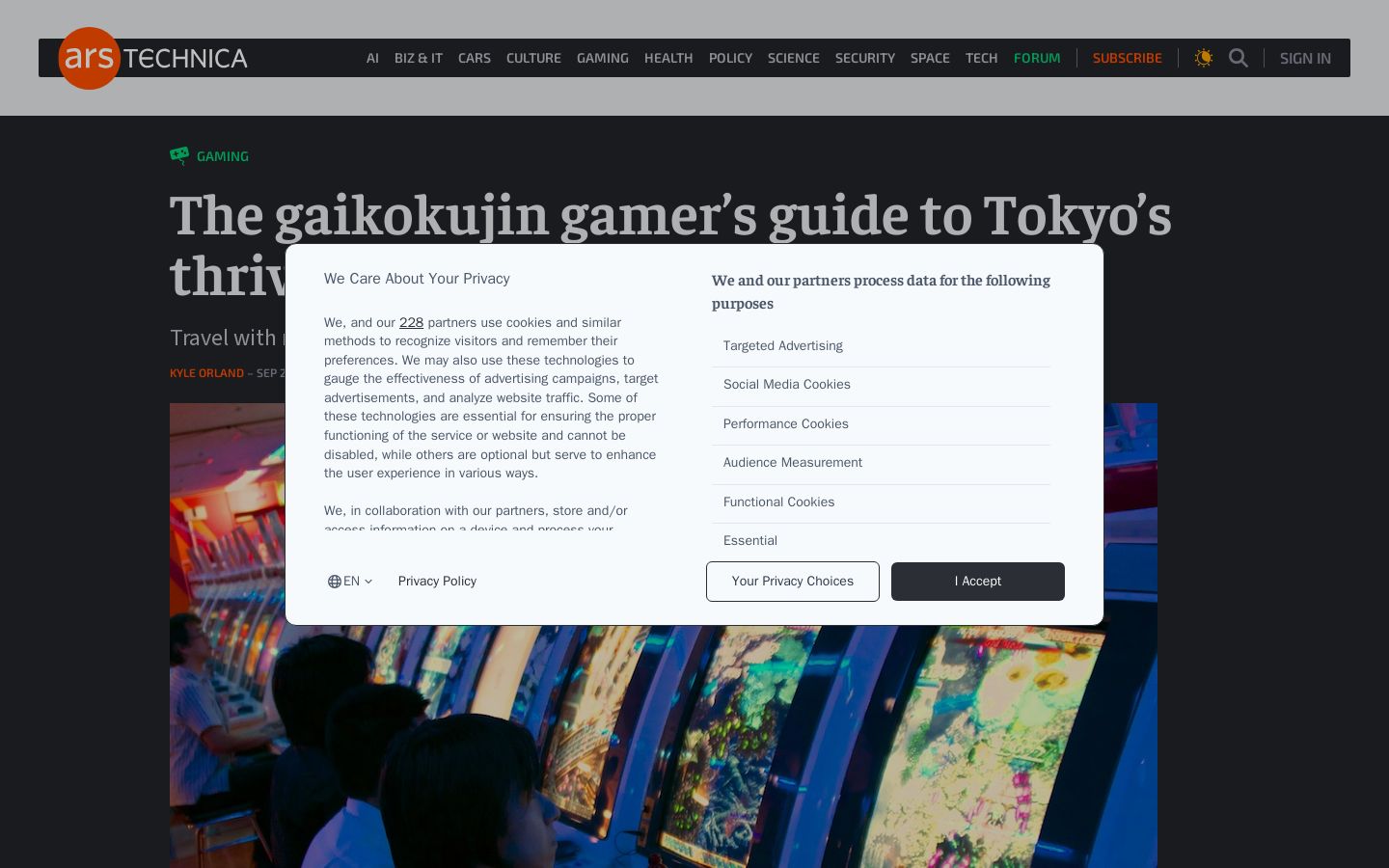Screen dimensions: 1389x868
Task: Select the Performance Cookies purpose
Action: [881, 424]
